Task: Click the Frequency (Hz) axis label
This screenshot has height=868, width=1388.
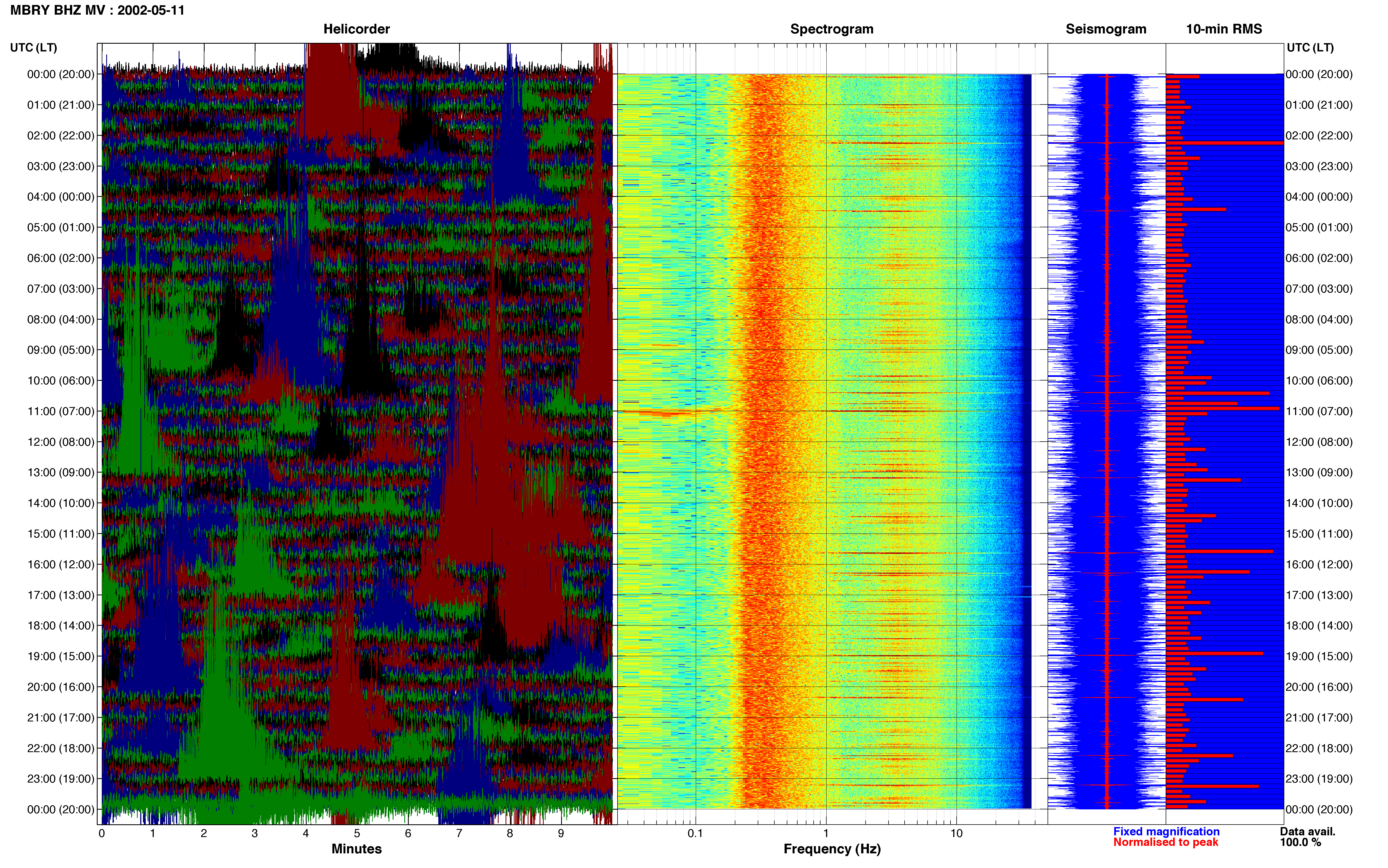Action: (x=832, y=849)
